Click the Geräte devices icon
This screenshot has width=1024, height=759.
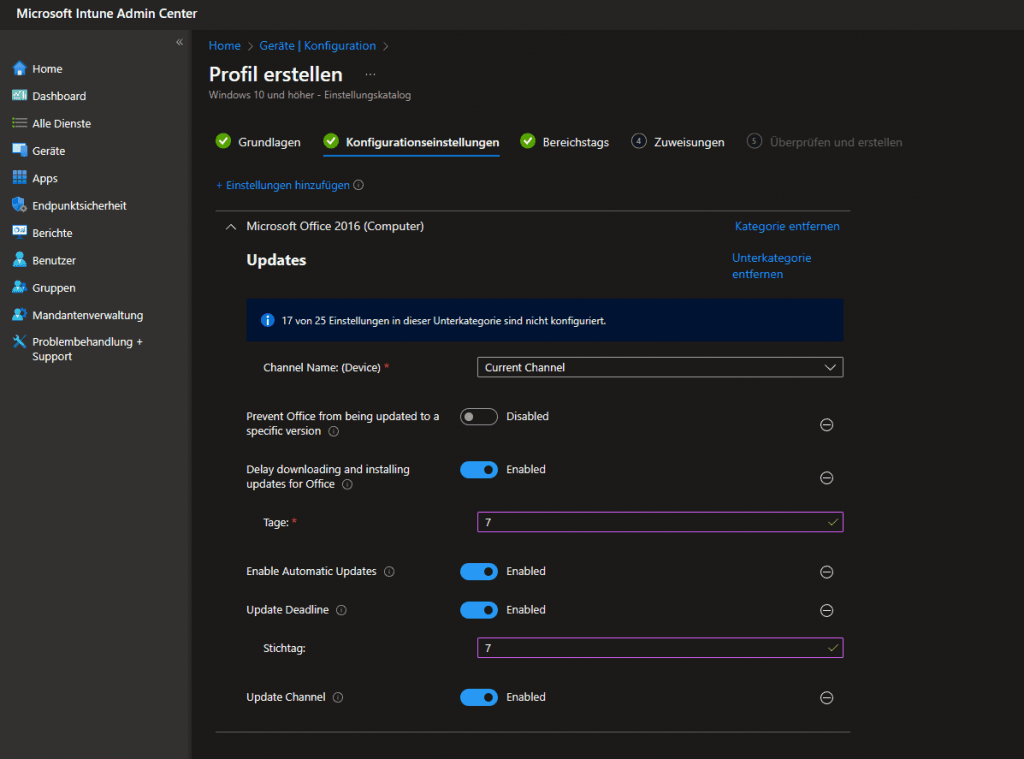point(19,151)
